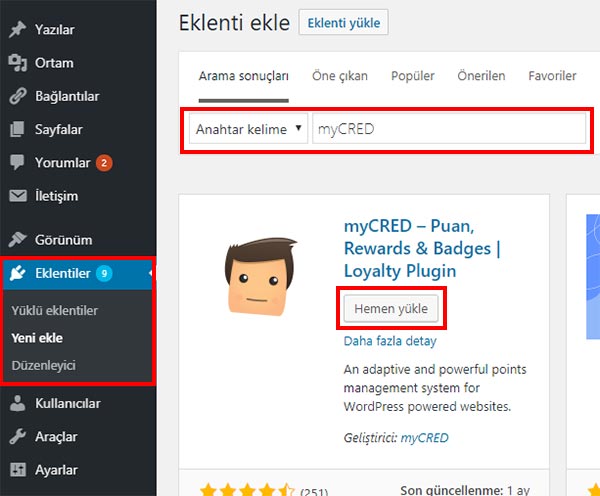Open Daha fazla detay link
Screen dimensions: 600x496
[x=390, y=341]
